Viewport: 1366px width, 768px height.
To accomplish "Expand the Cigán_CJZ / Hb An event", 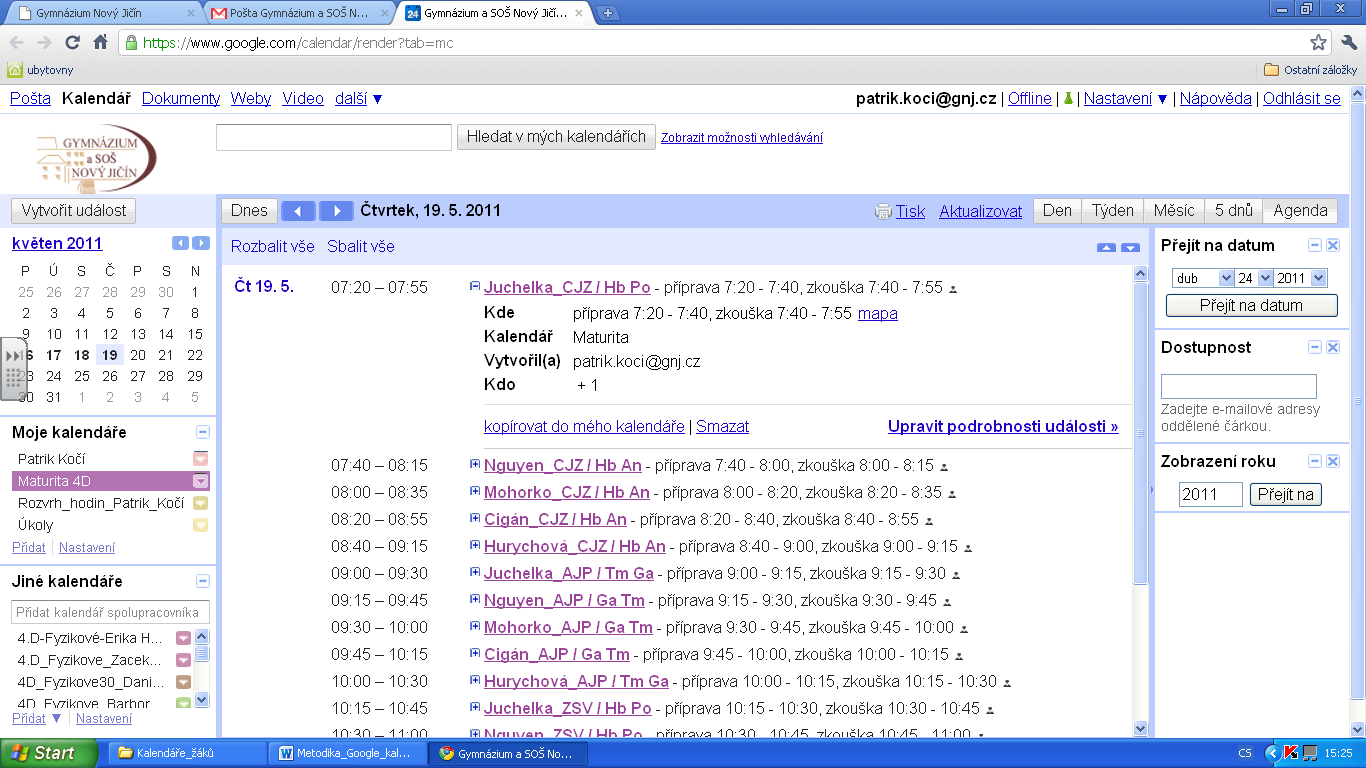I will [x=475, y=518].
